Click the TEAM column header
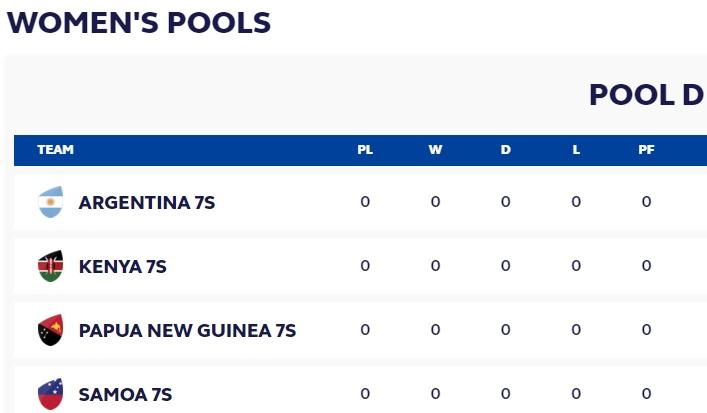Screen dimensions: 707x413 click(x=56, y=150)
